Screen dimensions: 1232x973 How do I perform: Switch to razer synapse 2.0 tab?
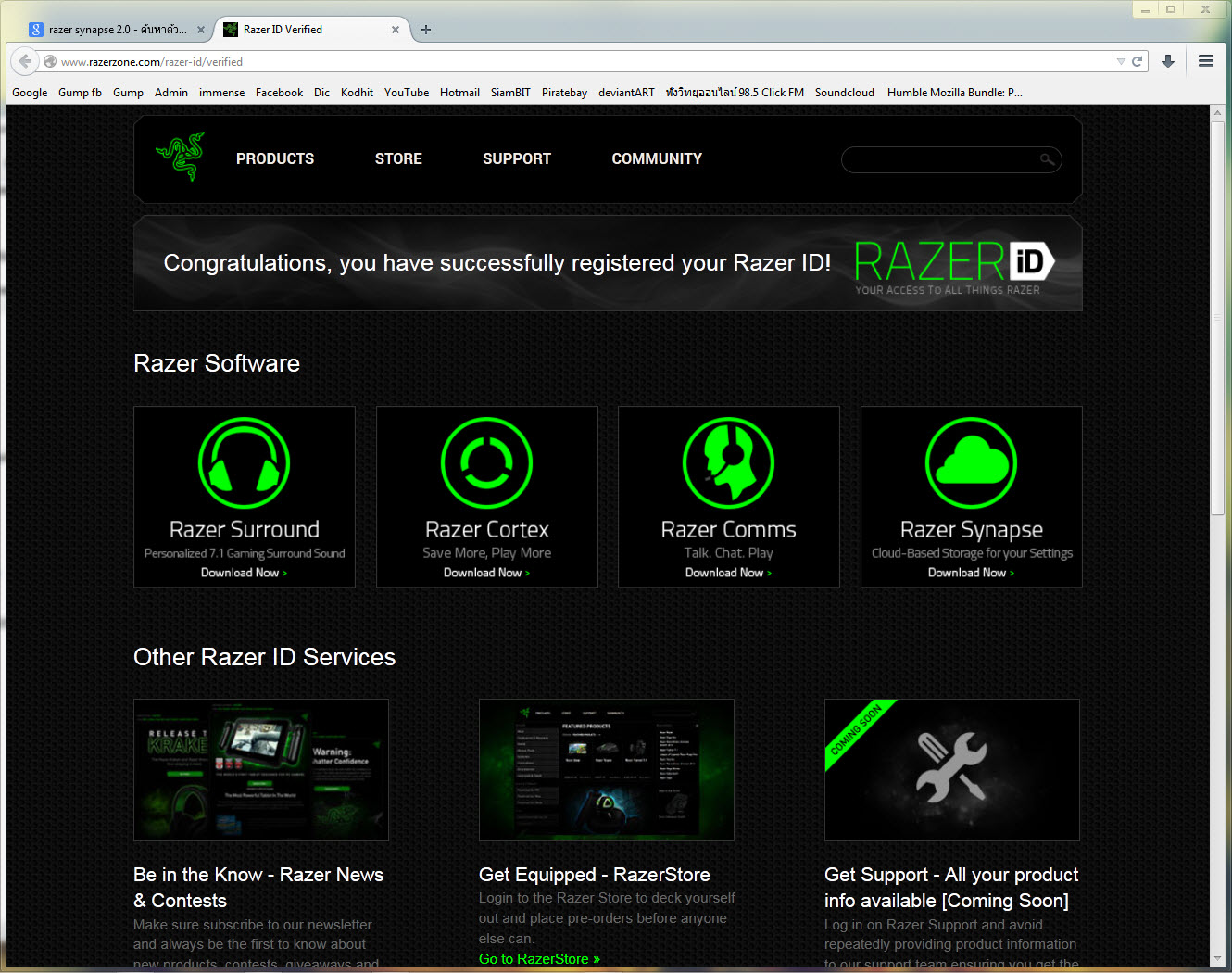coord(118,30)
